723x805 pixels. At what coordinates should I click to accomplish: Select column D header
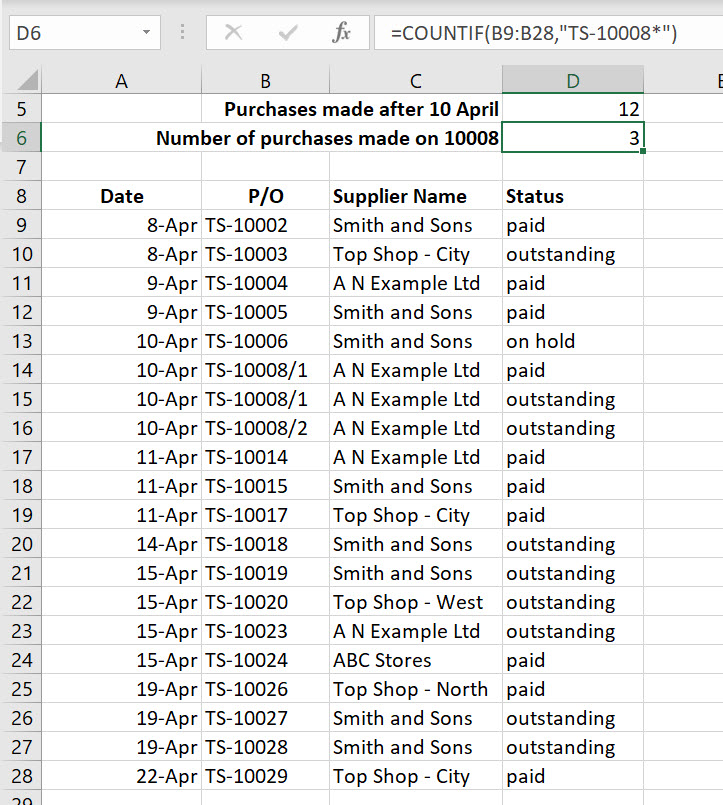point(573,80)
